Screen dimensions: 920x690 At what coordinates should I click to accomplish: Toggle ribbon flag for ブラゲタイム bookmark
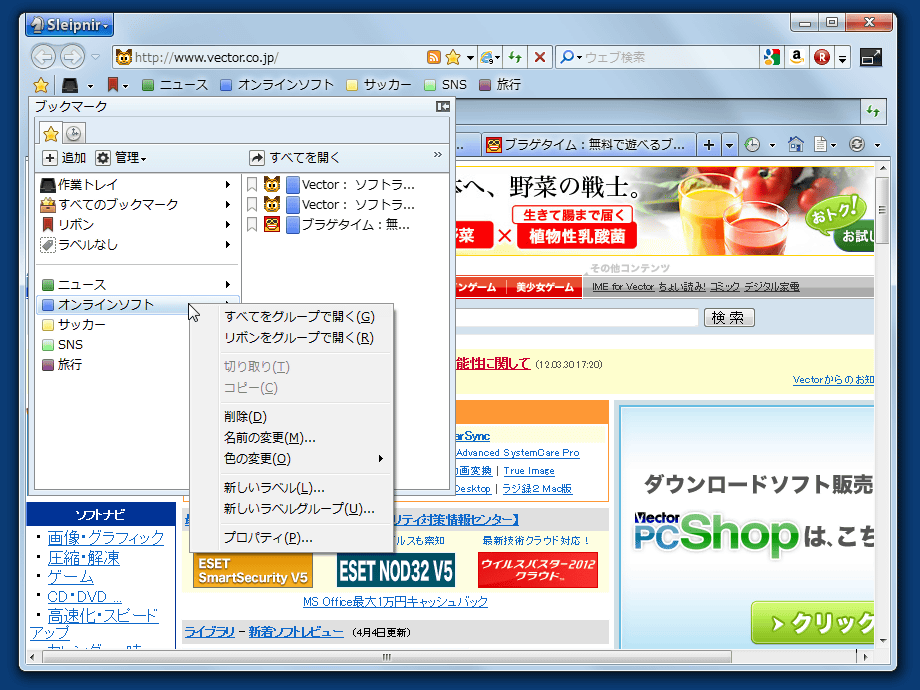click(x=252, y=224)
